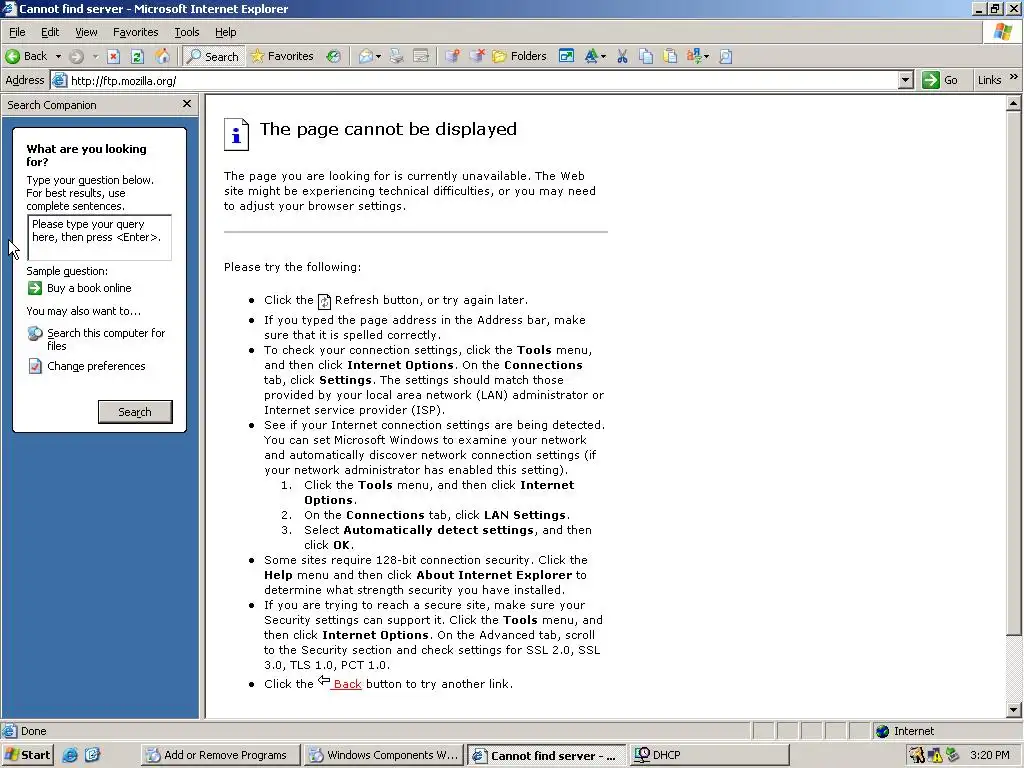Screen dimensions: 1024x768
Task: Stop page loading with the Stop icon
Action: coord(114,57)
